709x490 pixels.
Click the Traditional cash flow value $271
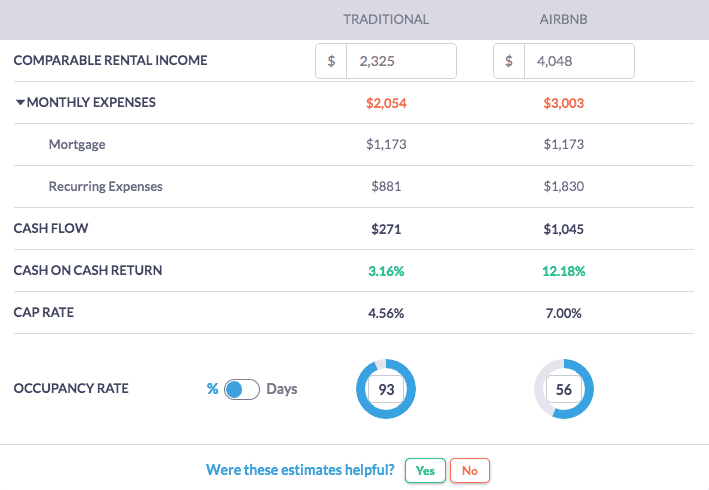pyautogui.click(x=386, y=228)
